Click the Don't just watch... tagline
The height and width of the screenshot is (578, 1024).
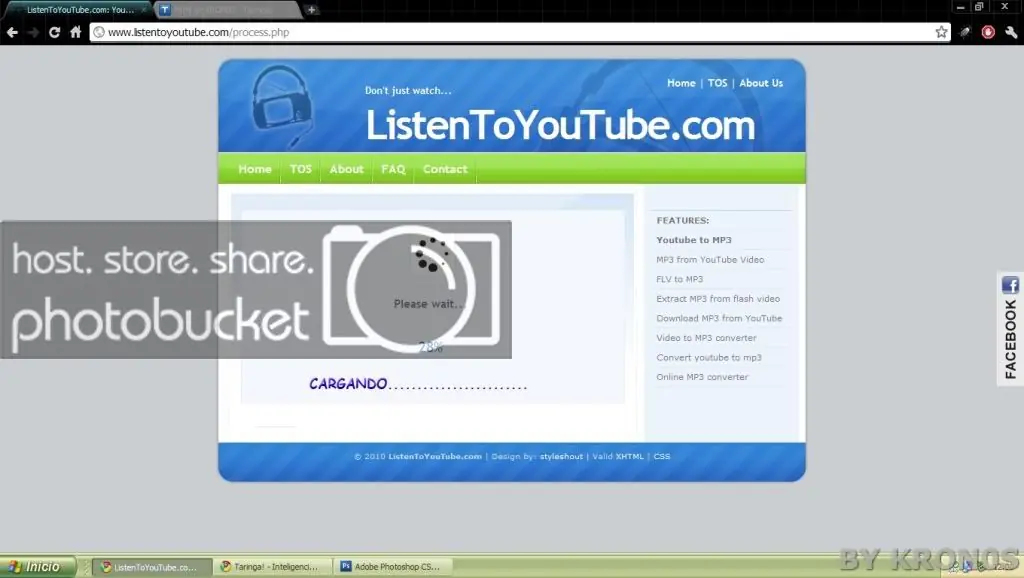408,91
